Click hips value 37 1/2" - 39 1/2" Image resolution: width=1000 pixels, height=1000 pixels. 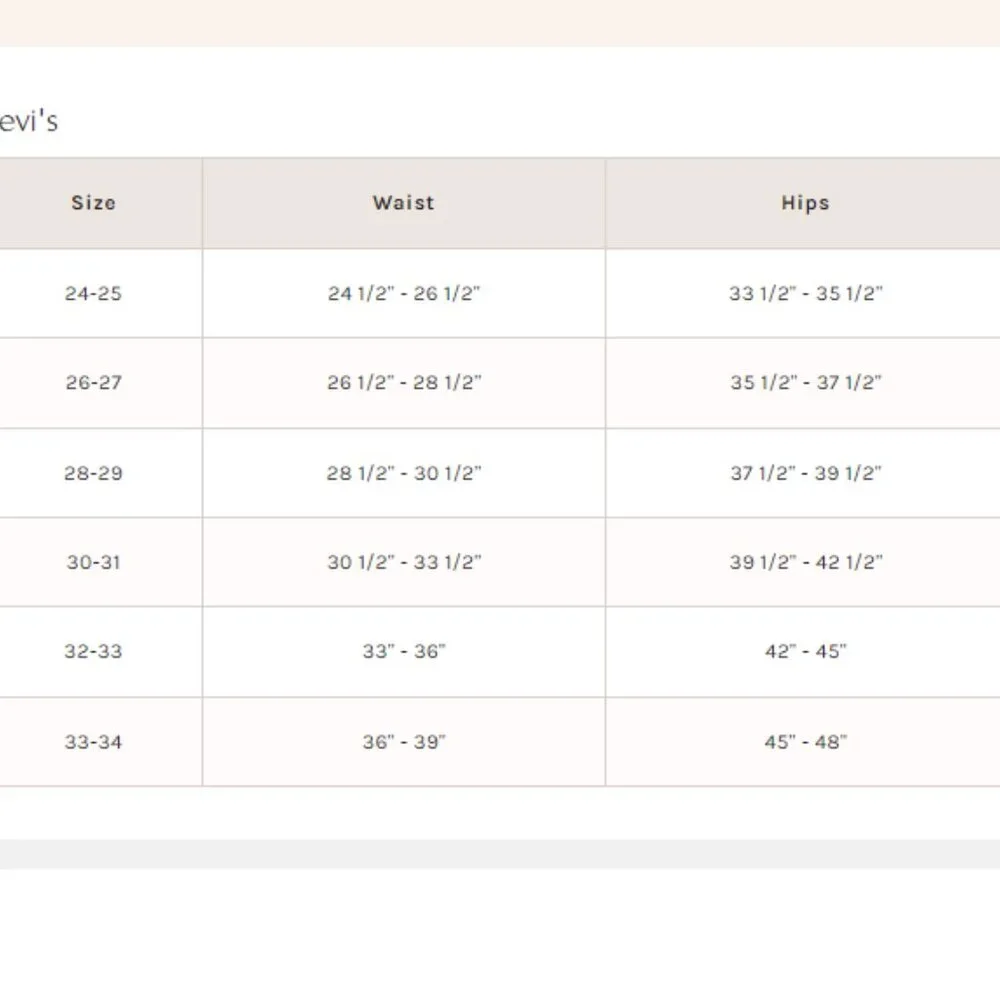tap(805, 473)
